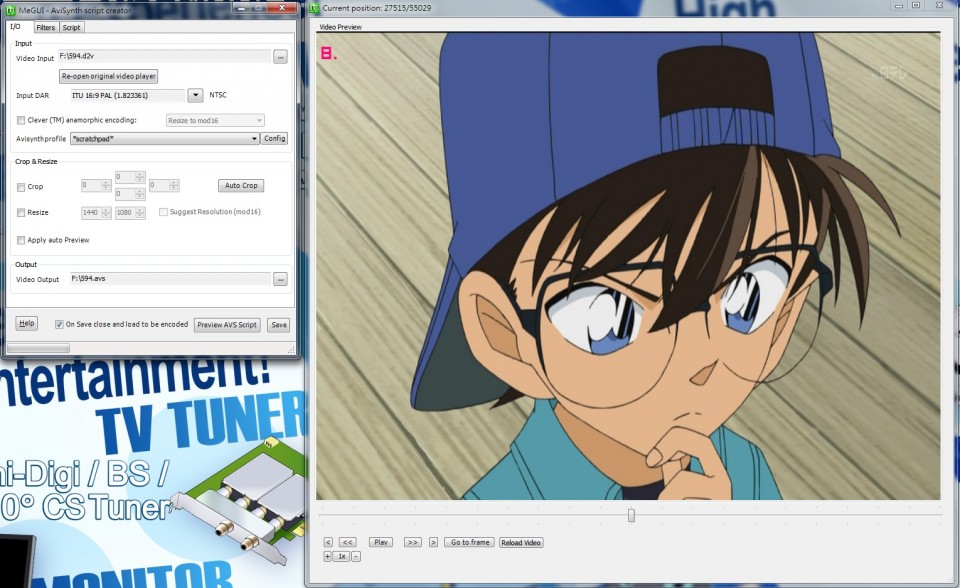The image size is (960, 588).
Task: Fast forward with the >> button
Action: pos(413,542)
